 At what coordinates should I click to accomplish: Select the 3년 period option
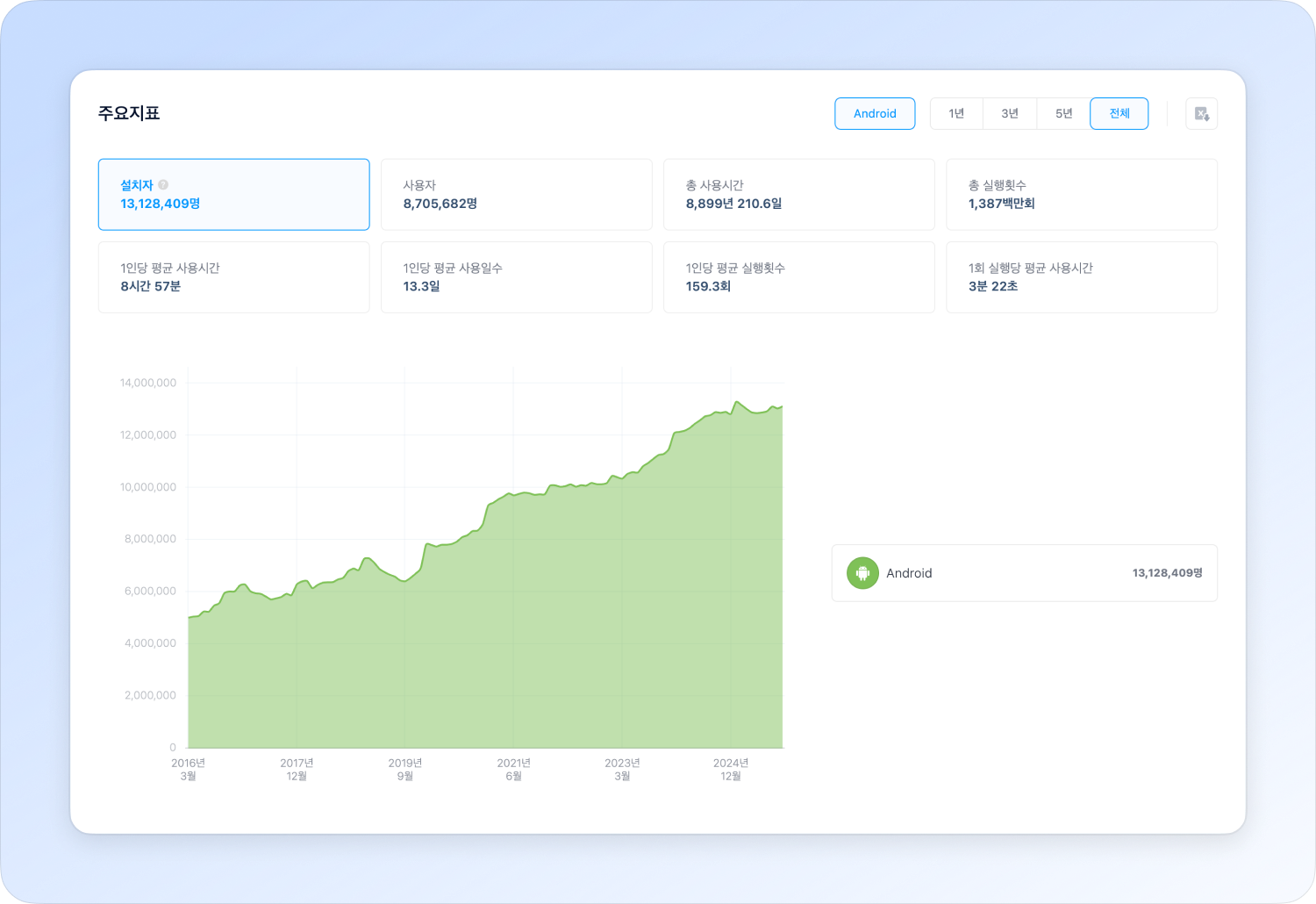pos(1010,114)
